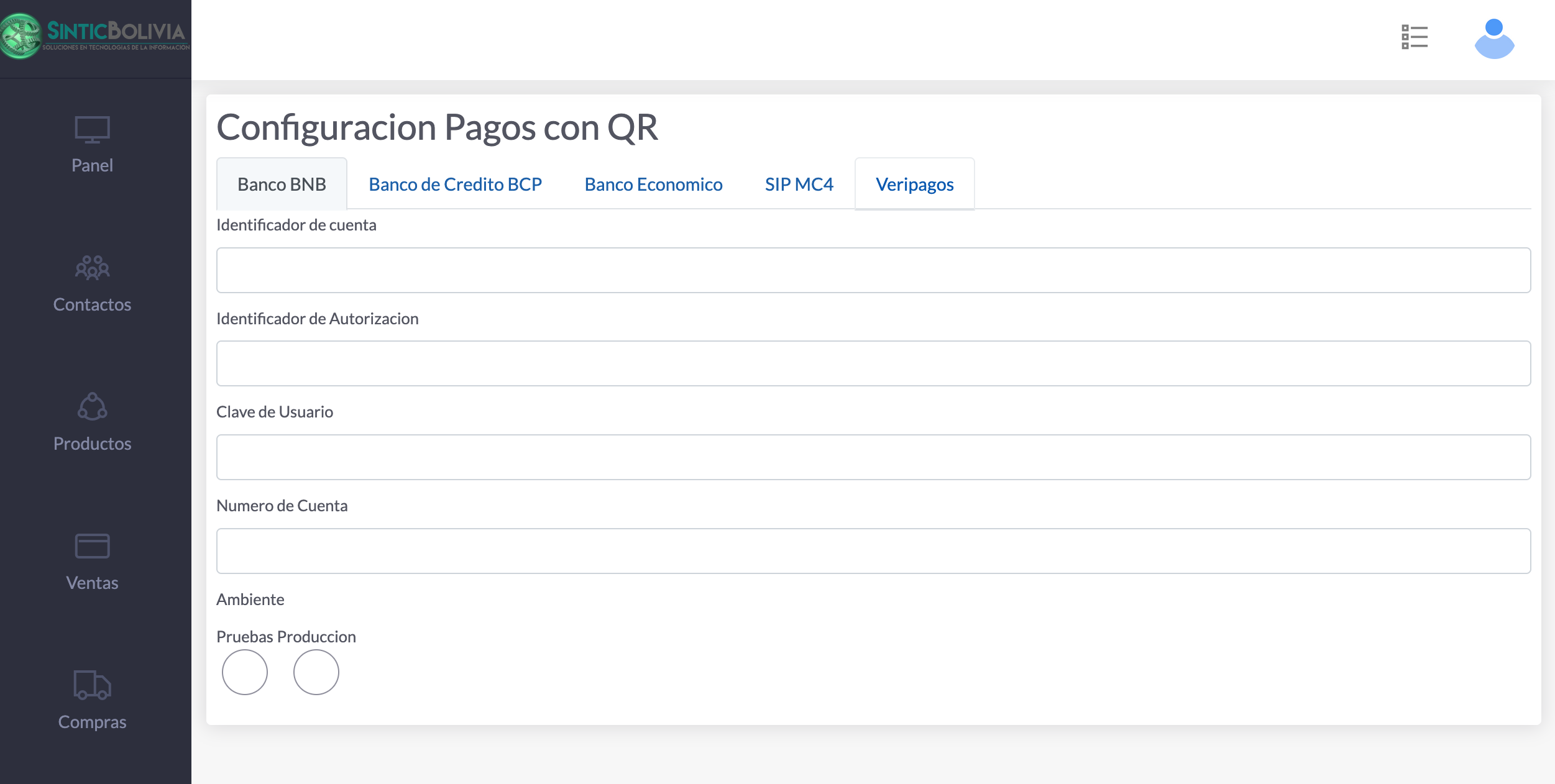Image resolution: width=1555 pixels, height=784 pixels.
Task: Click the Identificador de cuenta field
Action: point(873,270)
